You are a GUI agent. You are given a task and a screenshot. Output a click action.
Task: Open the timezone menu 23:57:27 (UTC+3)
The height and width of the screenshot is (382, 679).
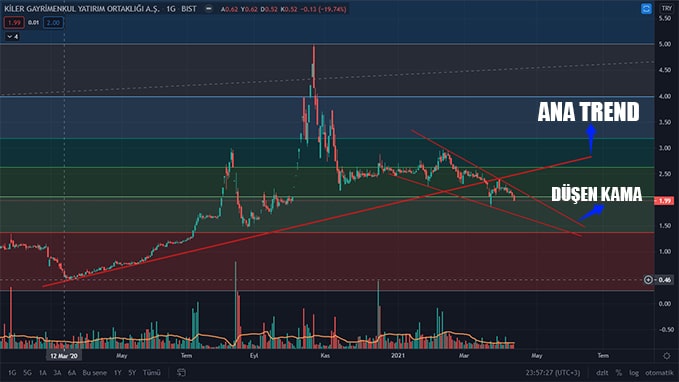pos(553,372)
